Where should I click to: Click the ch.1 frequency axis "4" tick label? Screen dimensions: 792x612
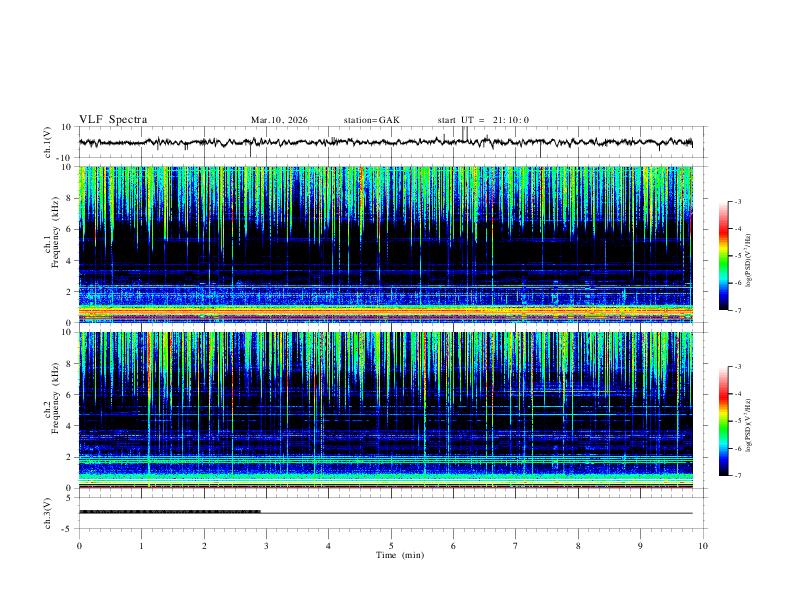[x=69, y=261]
